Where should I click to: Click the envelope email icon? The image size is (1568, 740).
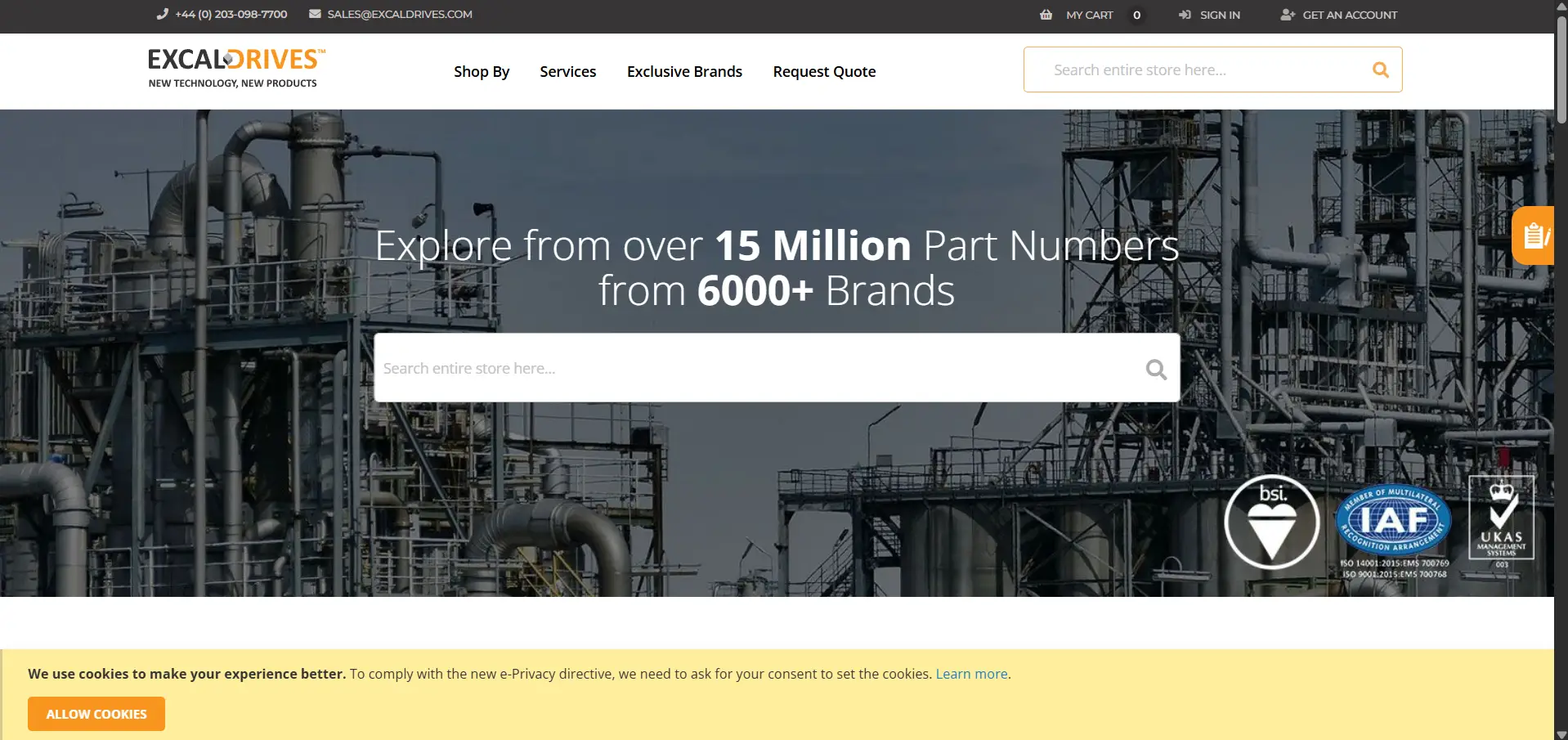315,14
